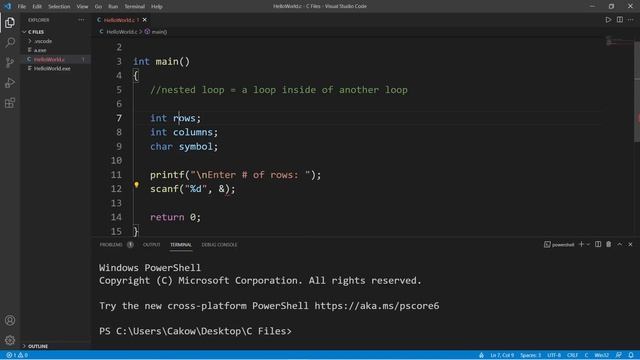Viewport: 640px width, 360px height.
Task: Click the VS Code logo icon
Action: coord(7,6)
